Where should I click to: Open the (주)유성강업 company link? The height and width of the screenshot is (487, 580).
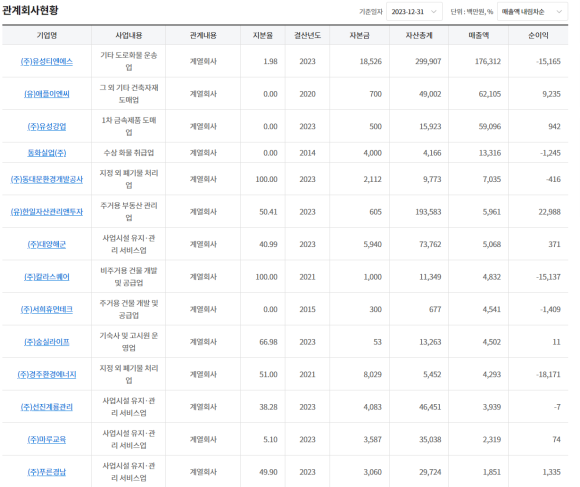pos(47,126)
